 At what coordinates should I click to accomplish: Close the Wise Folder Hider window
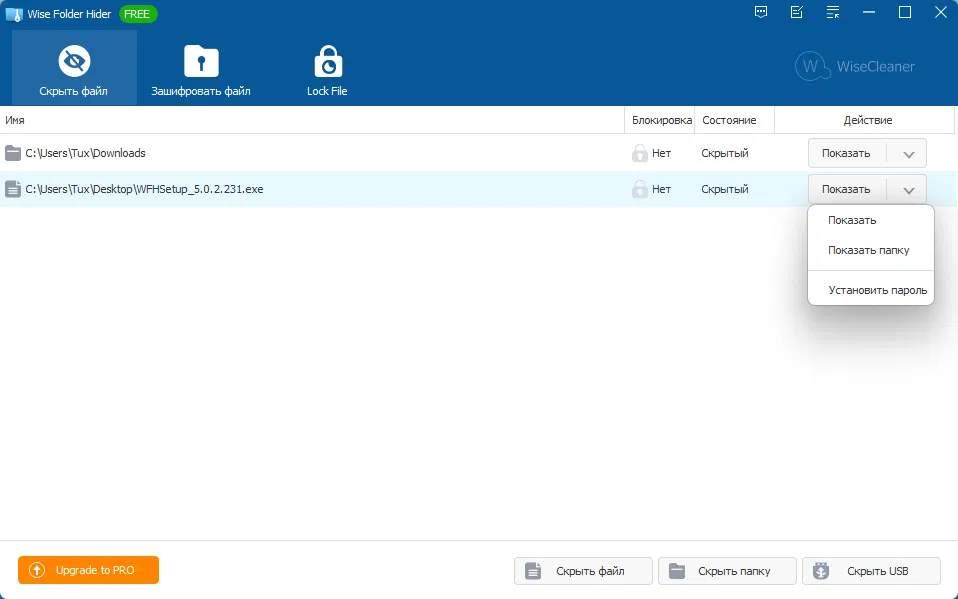(941, 12)
